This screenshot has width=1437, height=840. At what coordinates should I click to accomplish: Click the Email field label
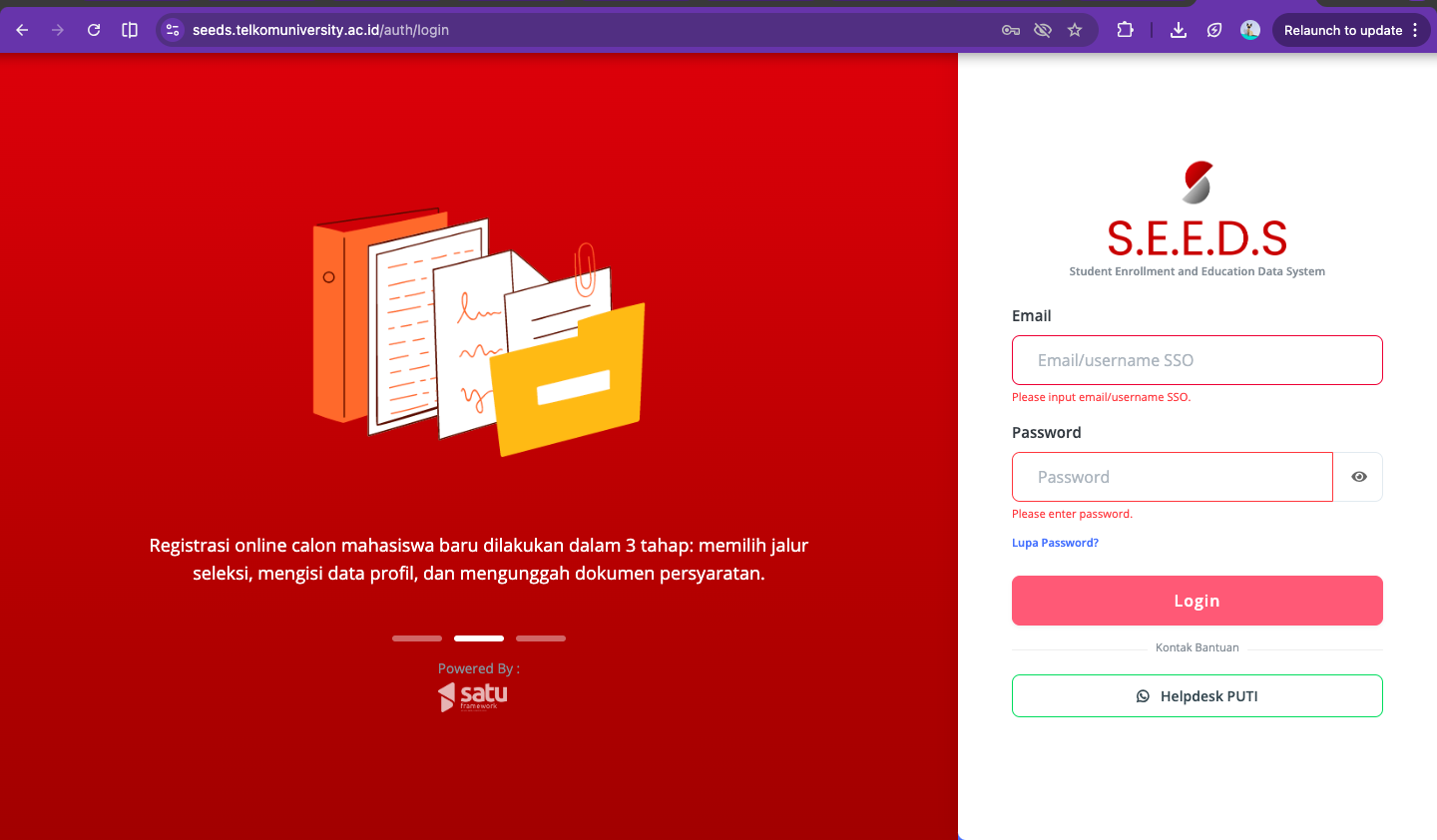tap(1032, 315)
